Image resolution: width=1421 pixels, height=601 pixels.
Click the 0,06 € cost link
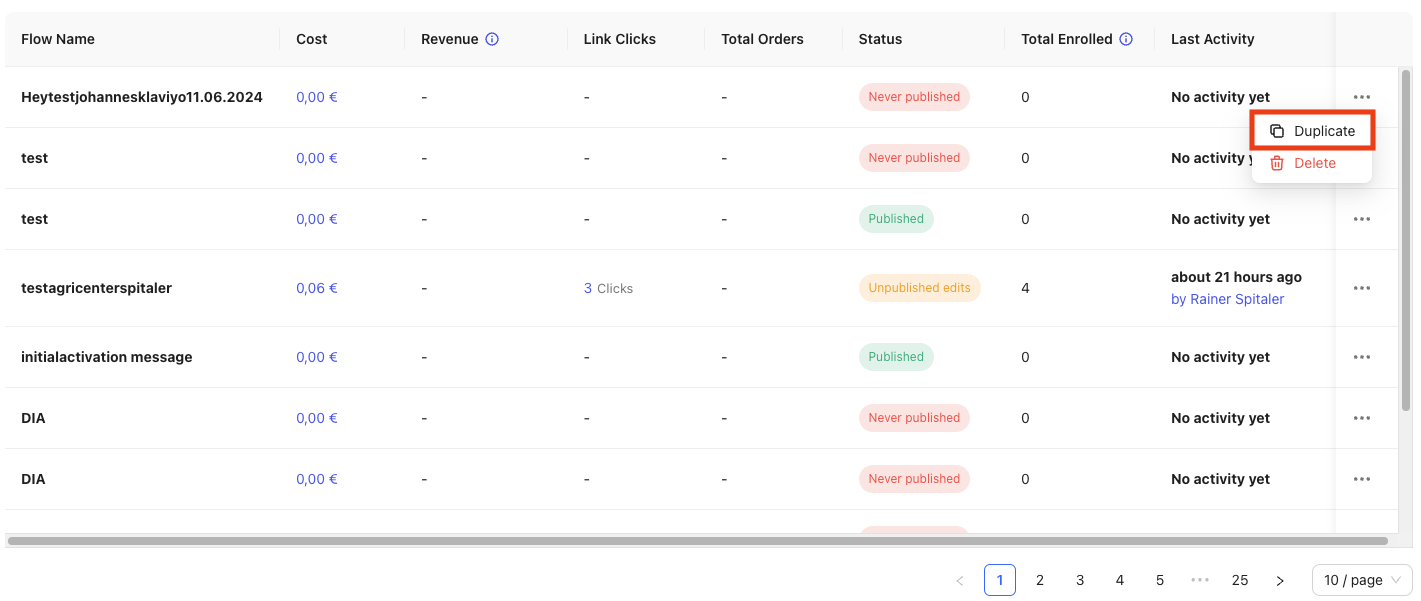(x=316, y=288)
